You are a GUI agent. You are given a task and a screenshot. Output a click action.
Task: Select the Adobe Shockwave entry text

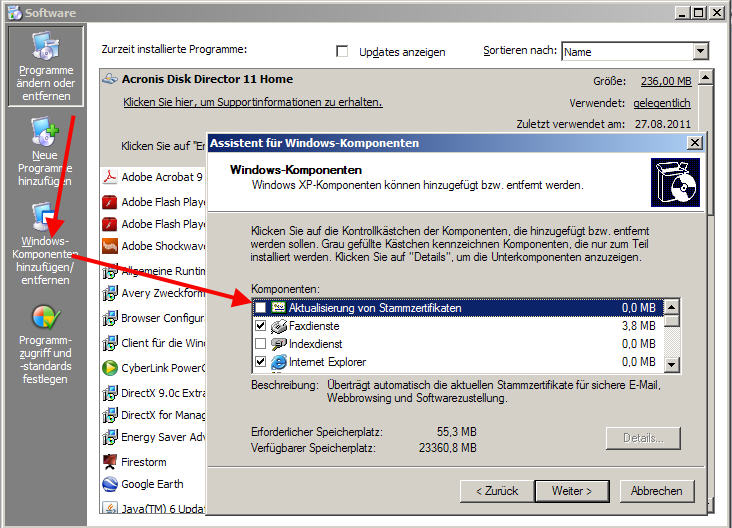point(163,246)
